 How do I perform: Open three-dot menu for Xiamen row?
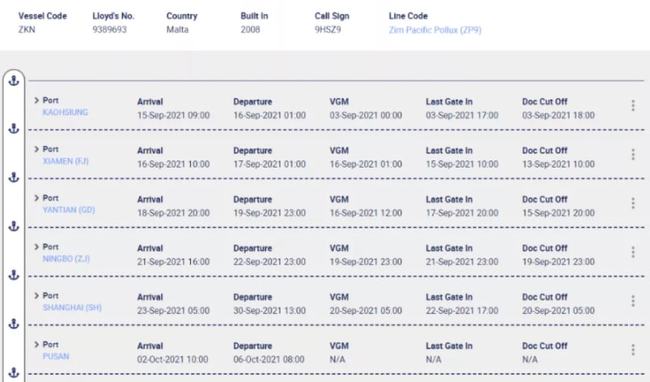point(633,155)
